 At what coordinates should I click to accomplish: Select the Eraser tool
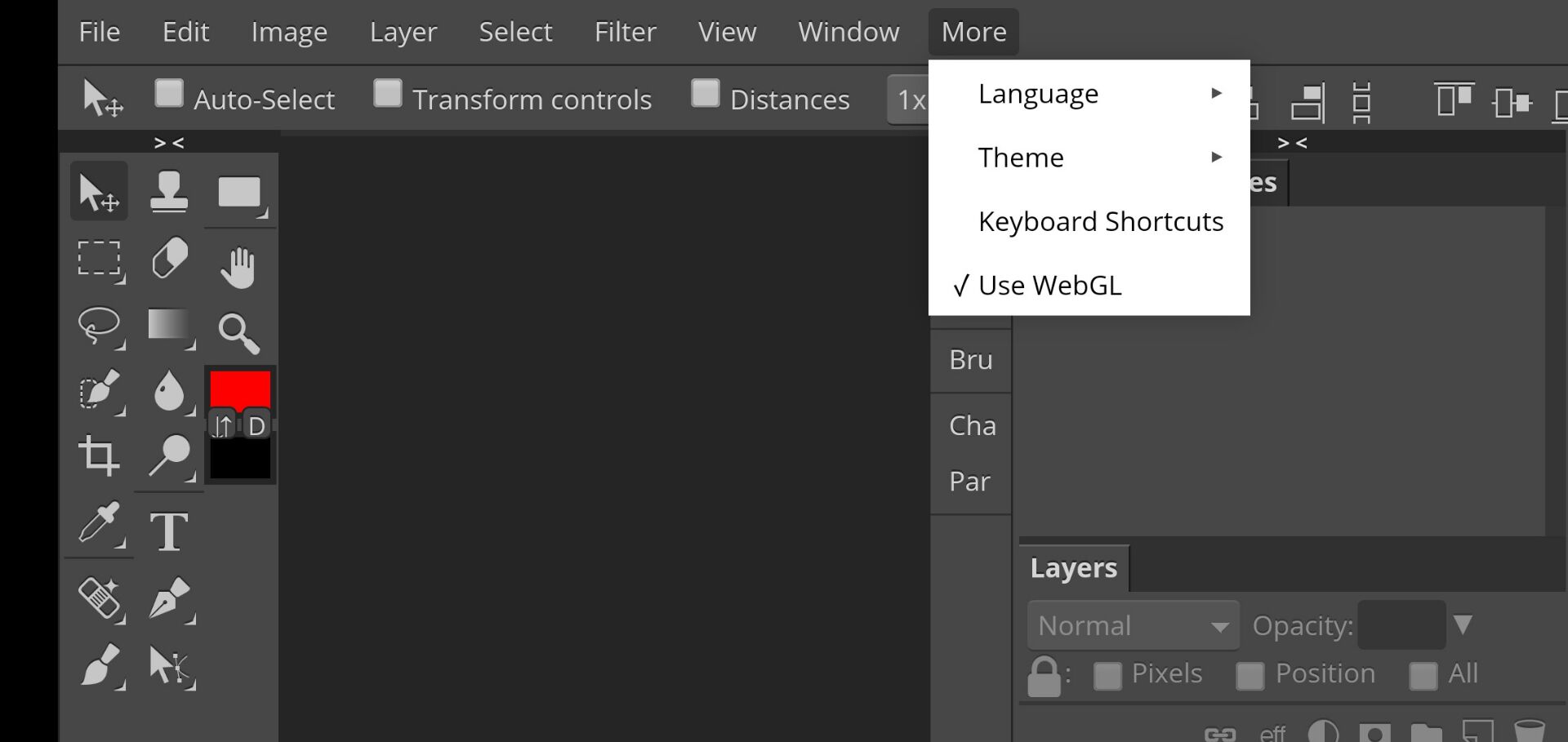(x=169, y=259)
